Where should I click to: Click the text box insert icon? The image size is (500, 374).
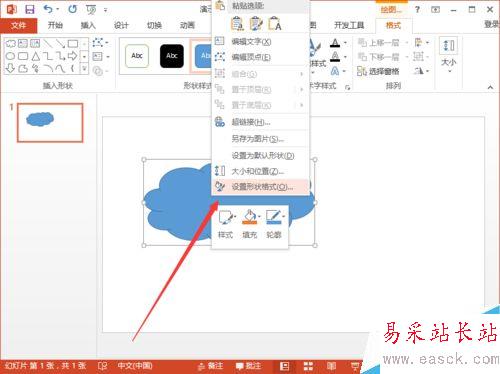98,56
